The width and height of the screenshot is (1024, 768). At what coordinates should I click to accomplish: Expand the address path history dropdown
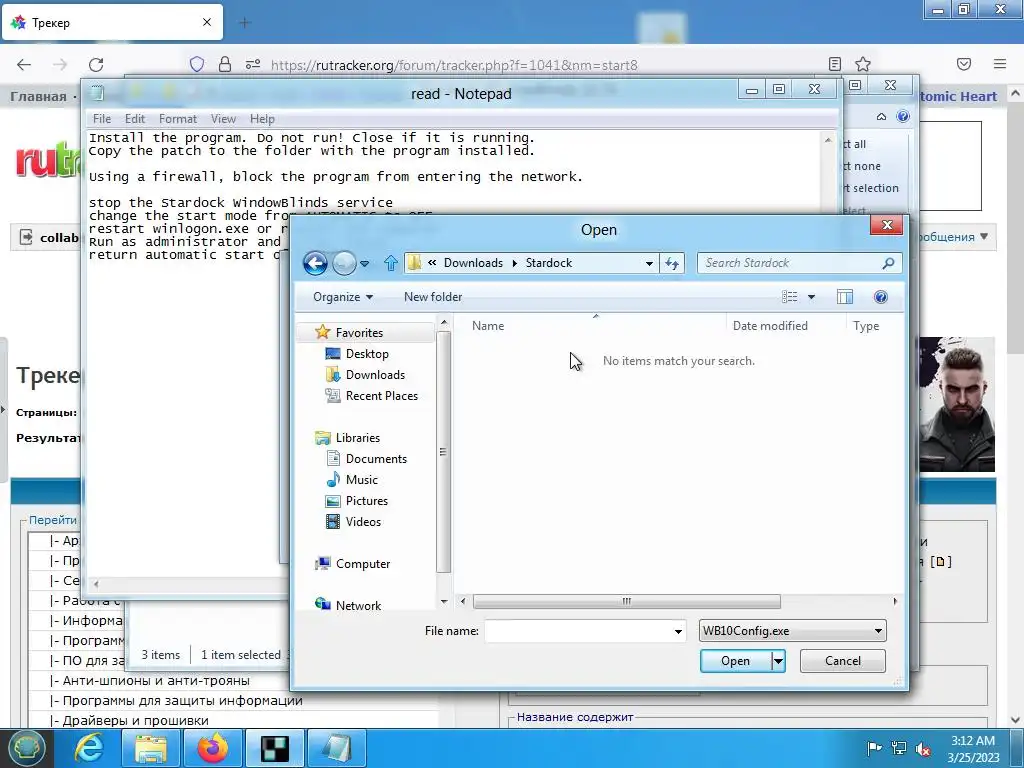click(x=649, y=263)
